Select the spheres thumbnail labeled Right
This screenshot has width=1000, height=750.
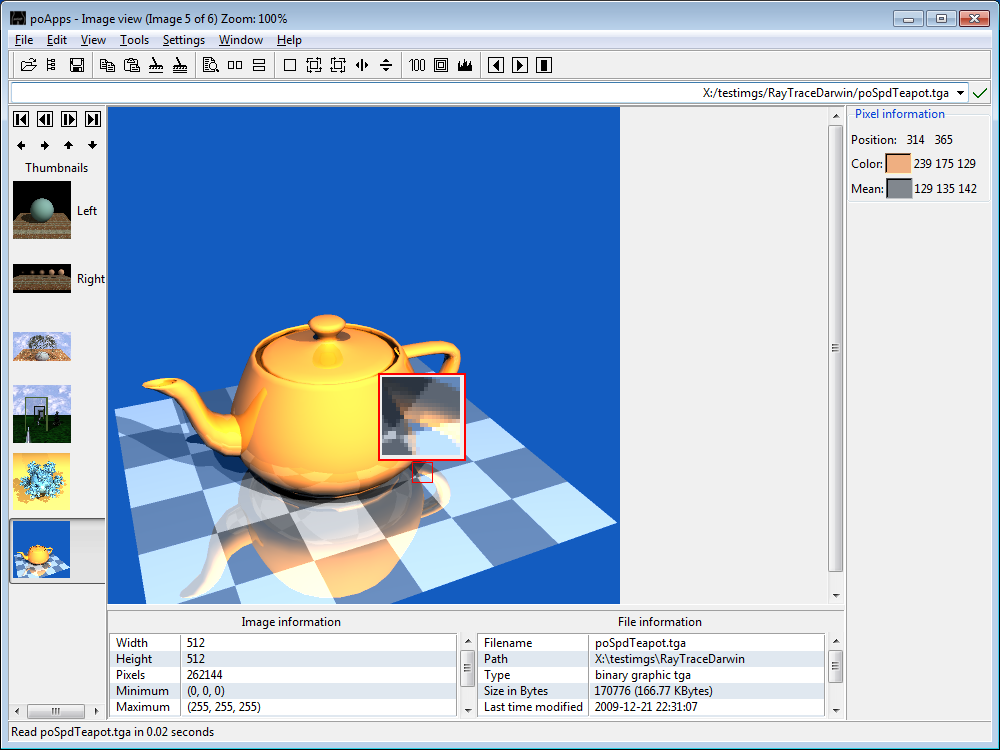[42, 279]
